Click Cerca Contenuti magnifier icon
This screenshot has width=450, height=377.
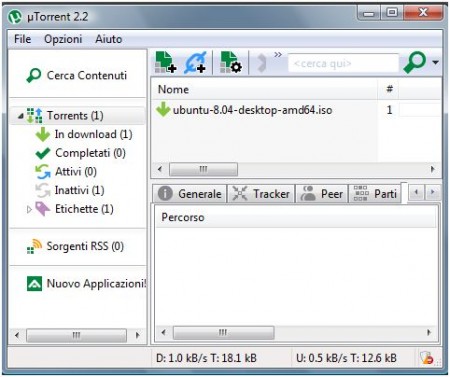point(34,76)
